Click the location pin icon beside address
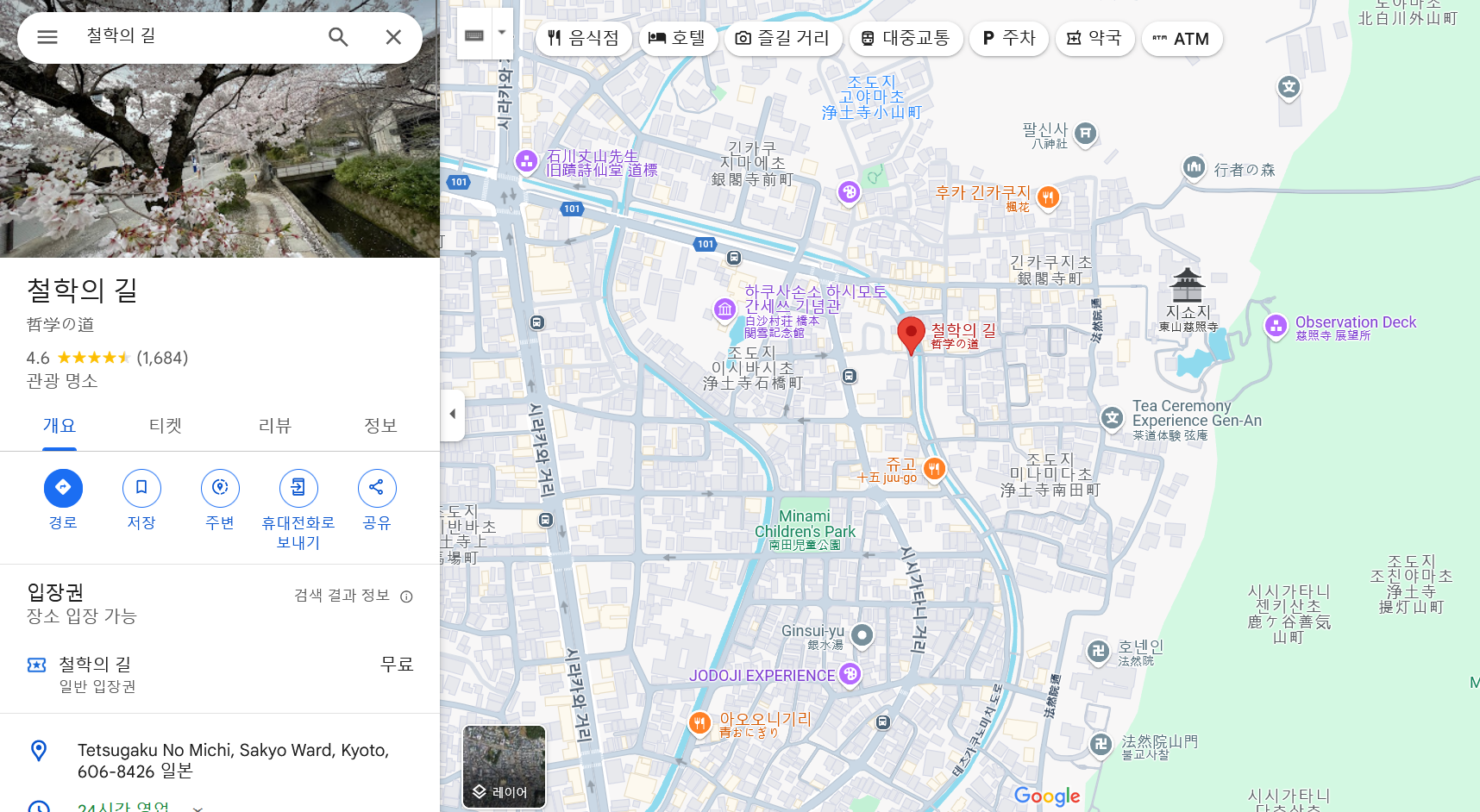 [x=39, y=751]
